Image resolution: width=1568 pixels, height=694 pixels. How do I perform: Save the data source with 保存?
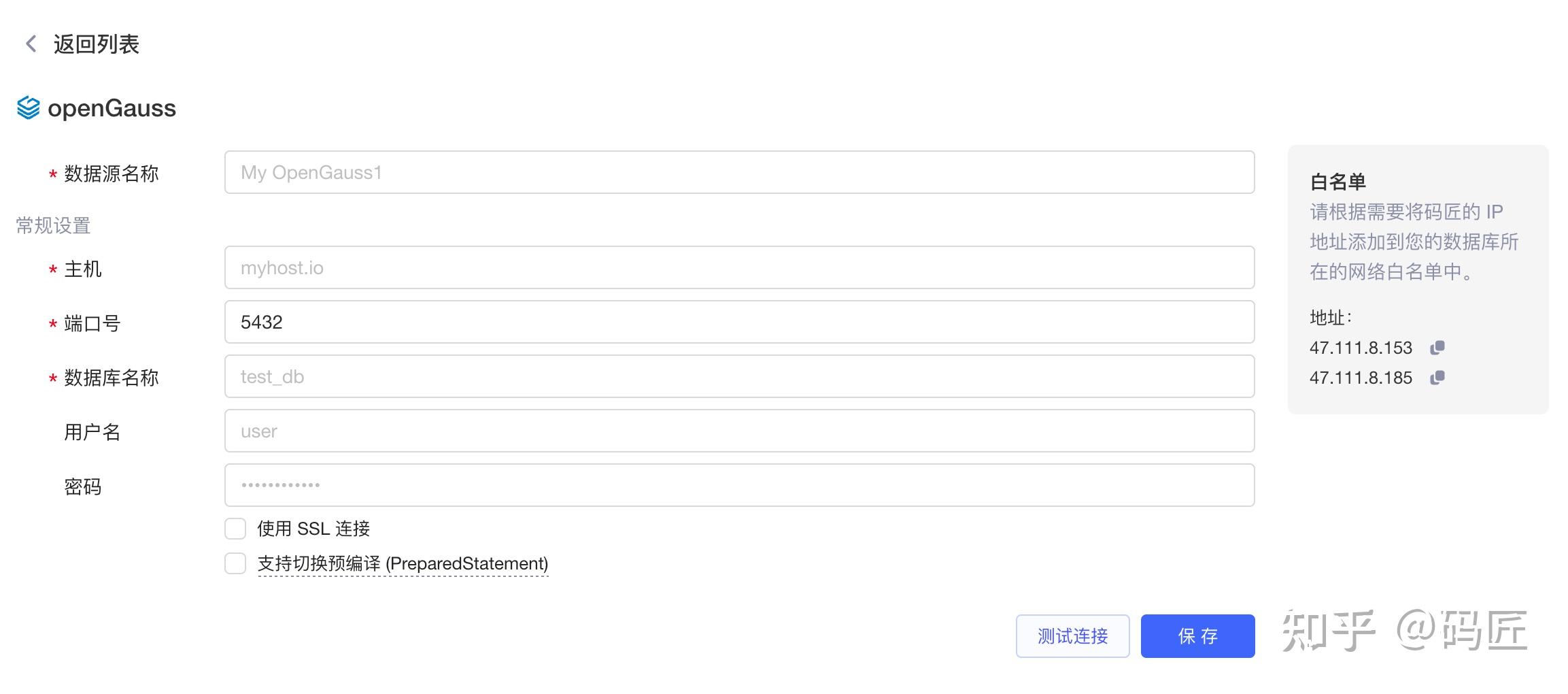tap(1197, 636)
